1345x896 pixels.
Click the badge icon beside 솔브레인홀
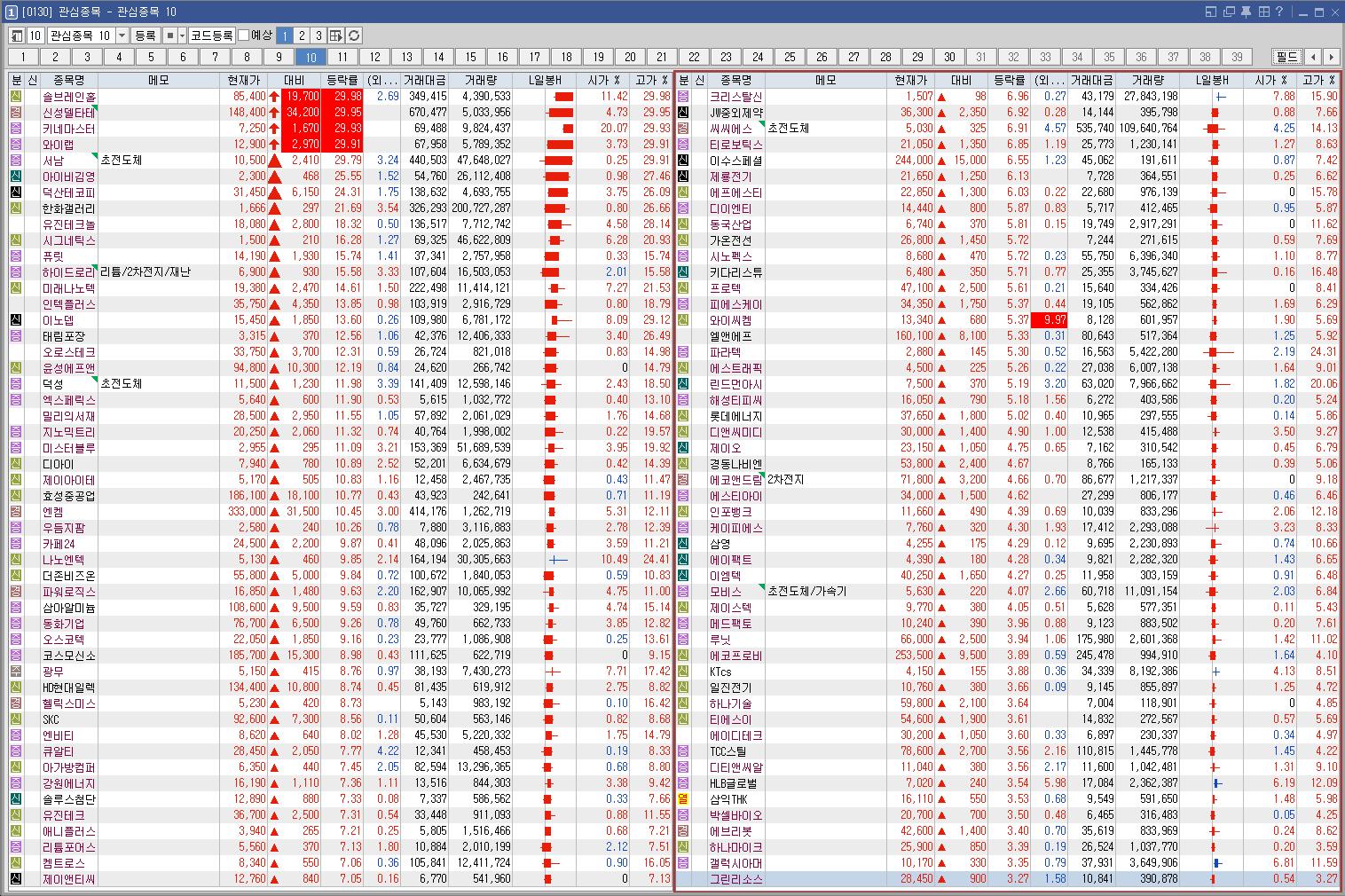[x=16, y=97]
